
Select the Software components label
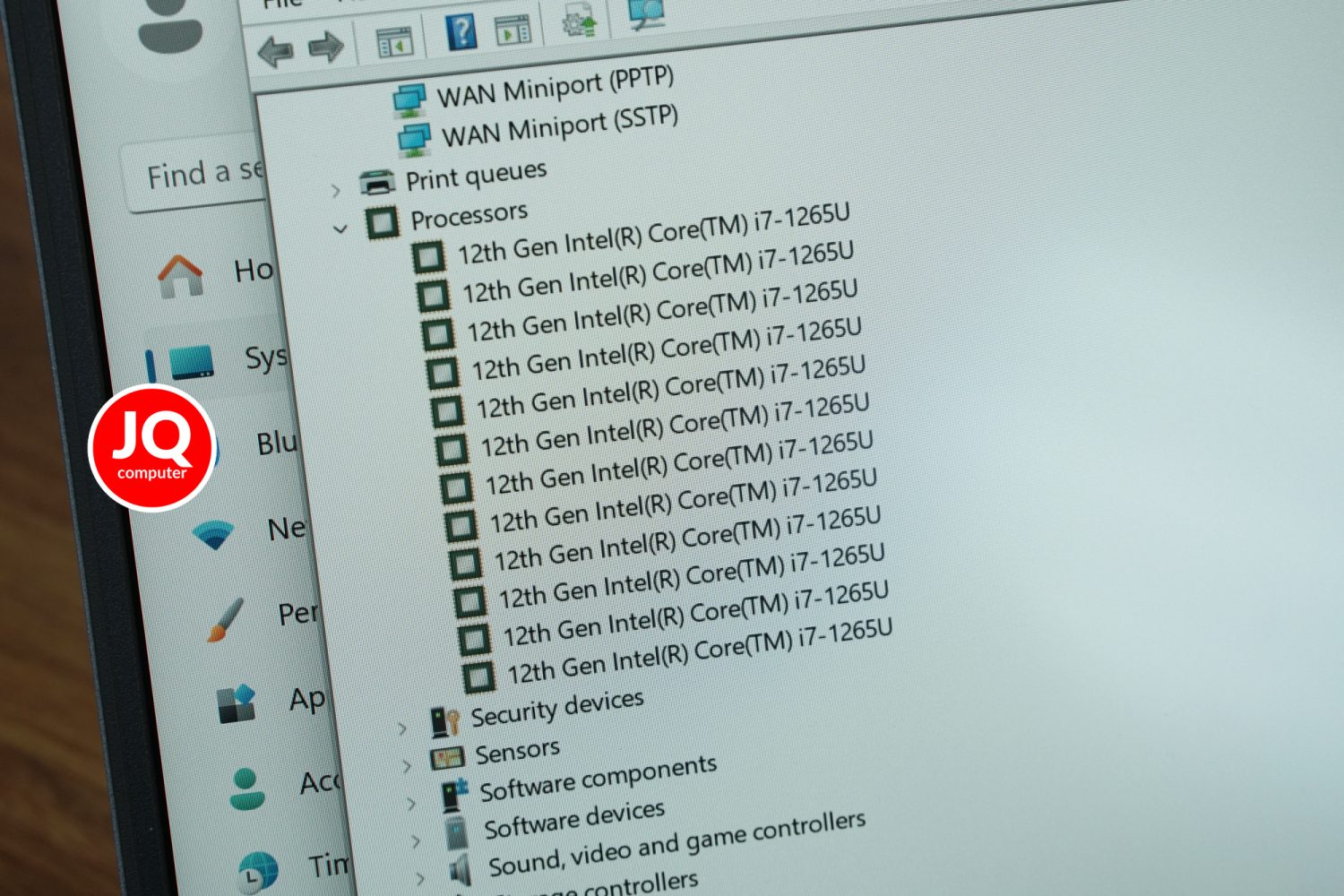pos(598,779)
